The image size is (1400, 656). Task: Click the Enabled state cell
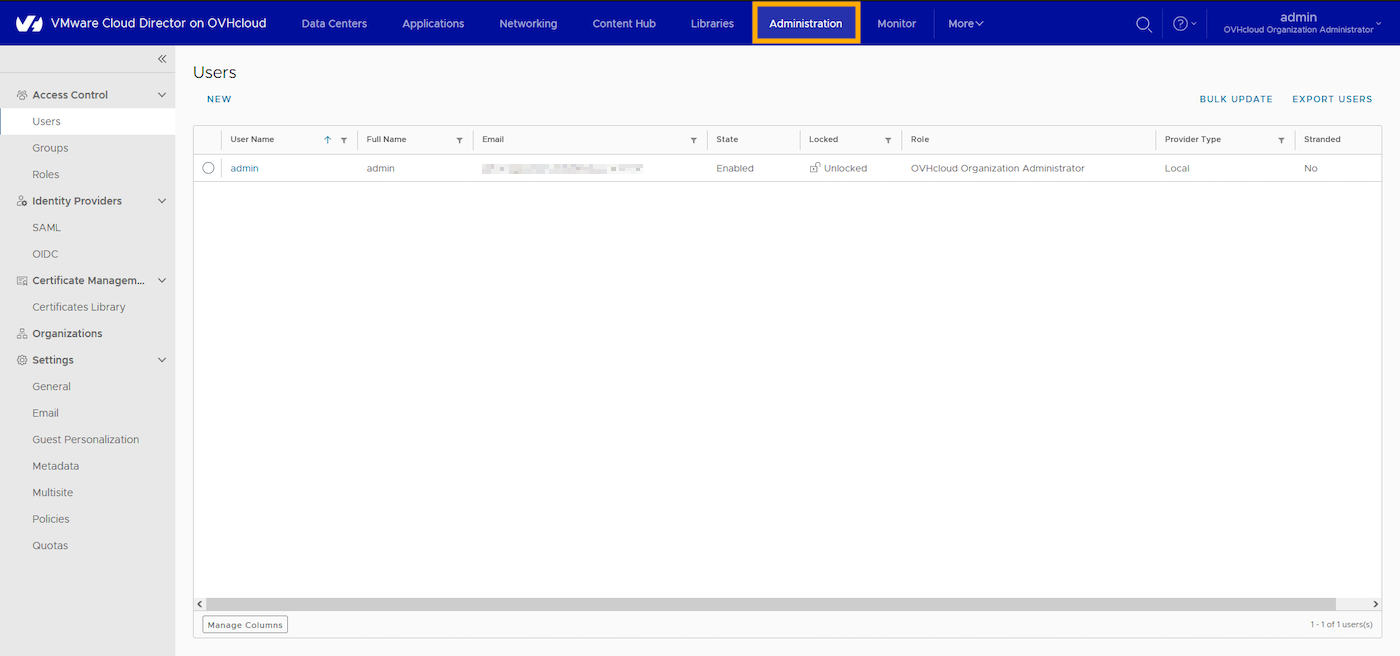click(735, 168)
